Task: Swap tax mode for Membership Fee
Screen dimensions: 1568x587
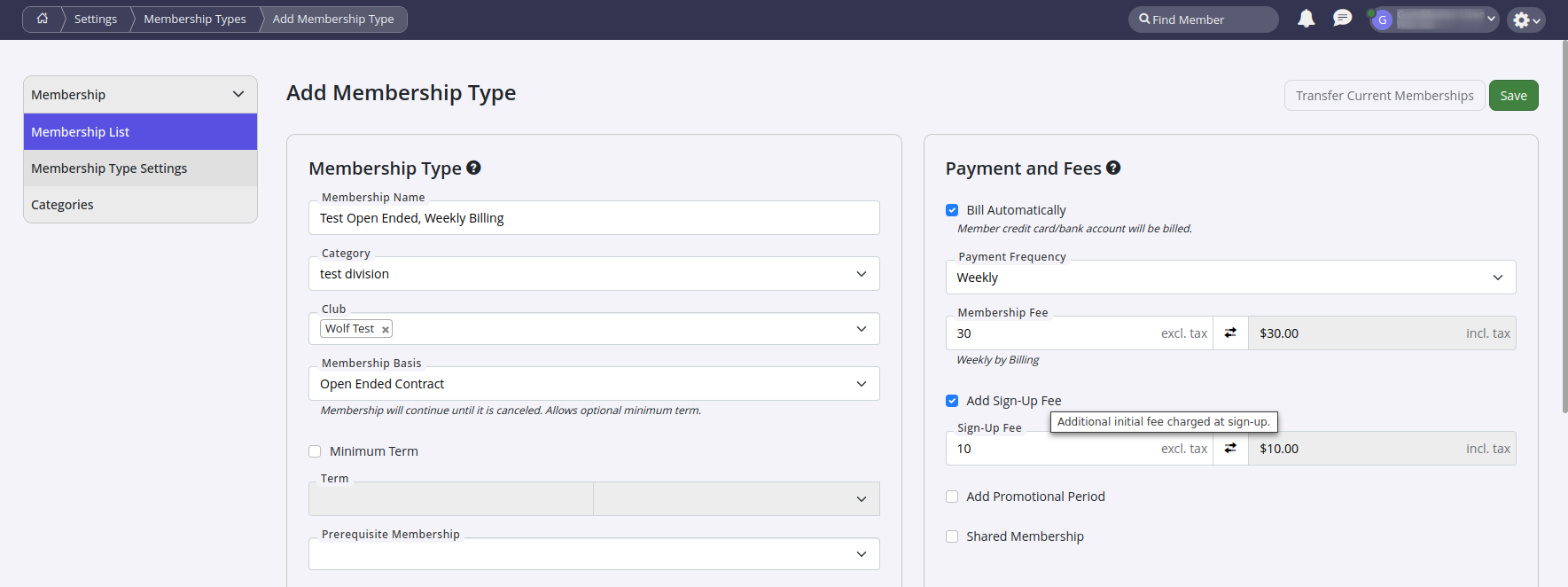Action: [1230, 333]
